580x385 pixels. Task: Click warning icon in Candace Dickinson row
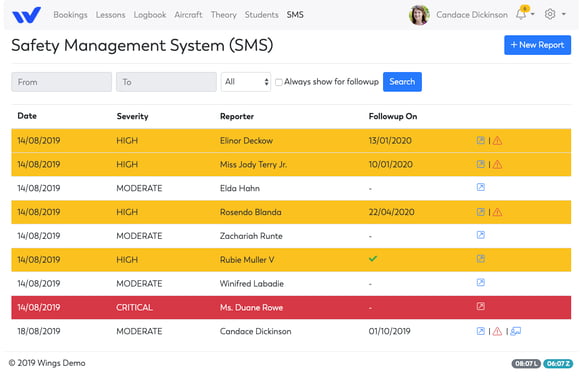click(x=498, y=331)
